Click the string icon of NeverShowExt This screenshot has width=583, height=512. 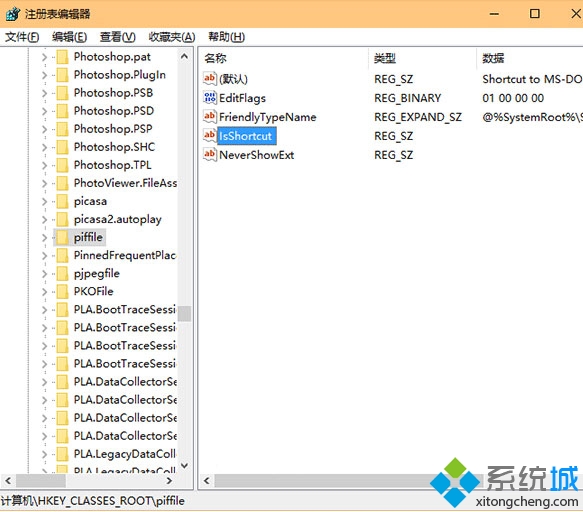(210, 154)
